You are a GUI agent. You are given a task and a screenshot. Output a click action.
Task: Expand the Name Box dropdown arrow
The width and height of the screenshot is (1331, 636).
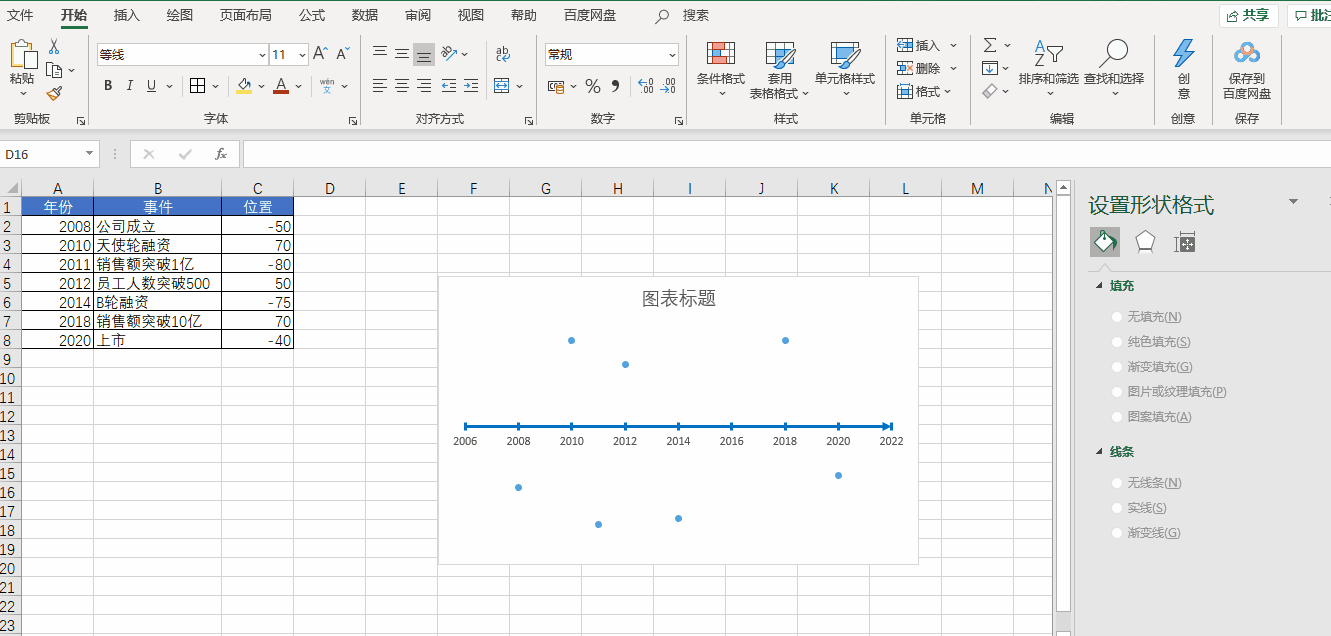(89, 154)
